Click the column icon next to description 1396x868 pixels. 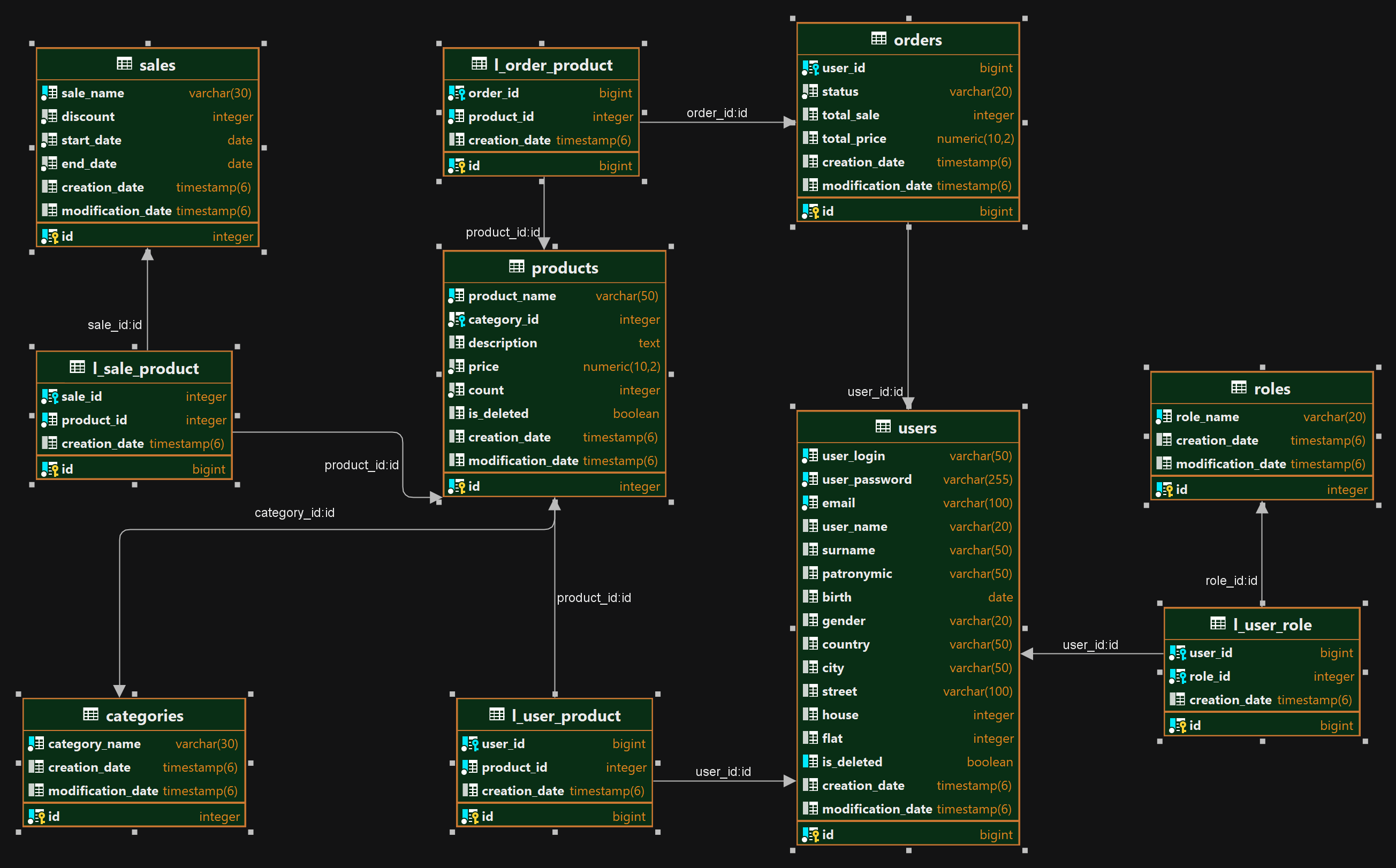coord(457,342)
